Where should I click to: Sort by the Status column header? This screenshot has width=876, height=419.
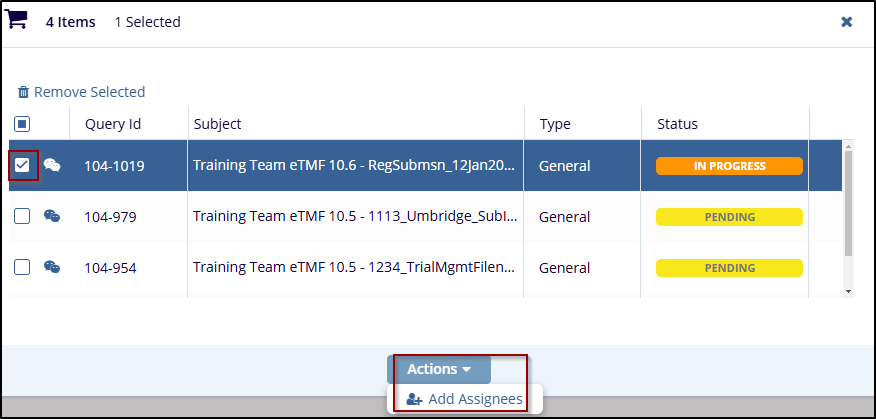pos(677,124)
